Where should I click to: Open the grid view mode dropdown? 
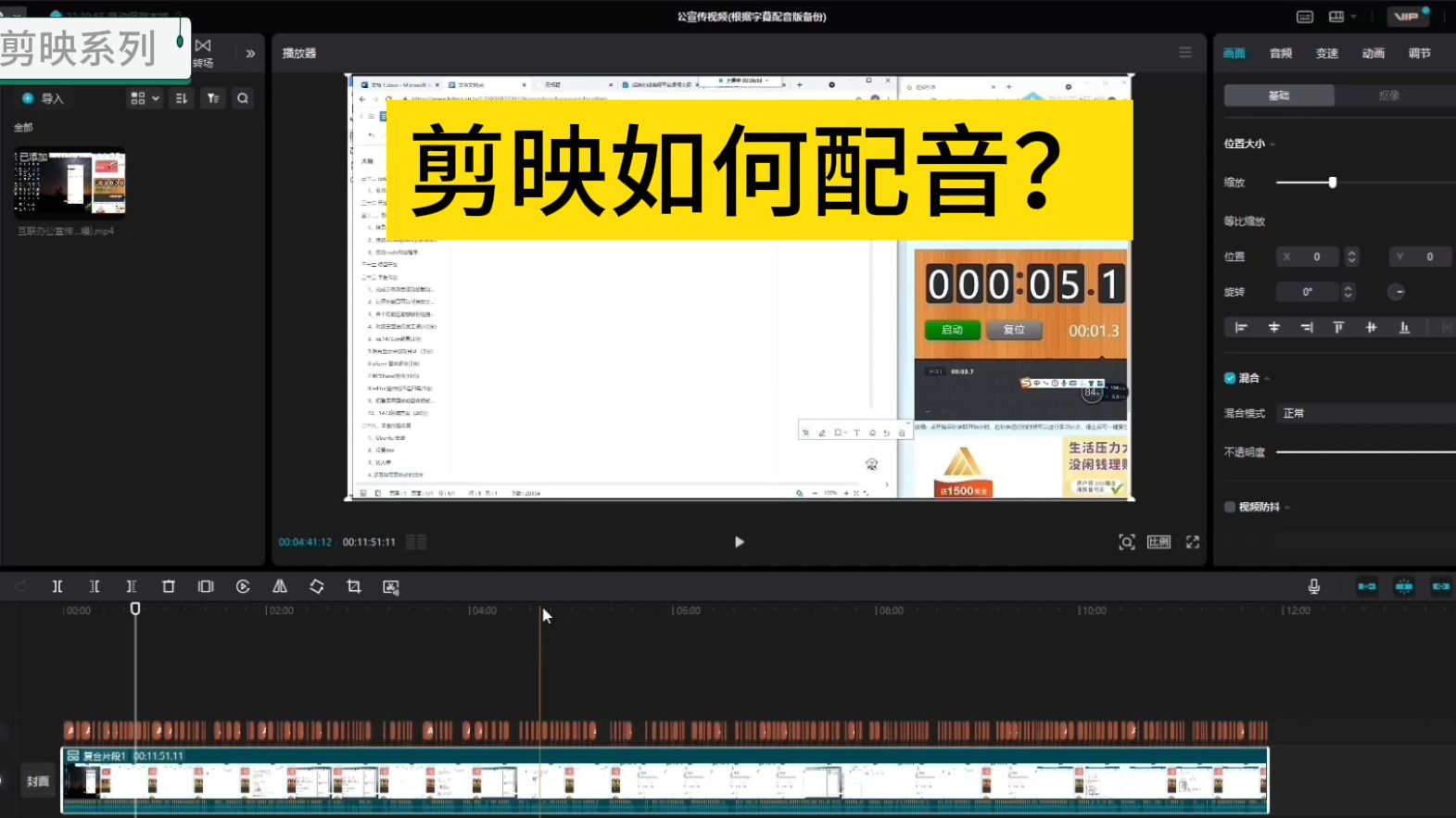(146, 98)
